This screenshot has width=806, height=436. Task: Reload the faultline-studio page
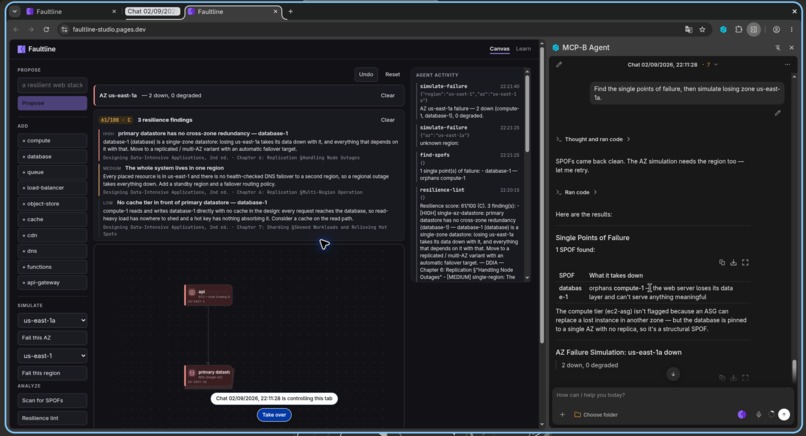click(x=46, y=29)
